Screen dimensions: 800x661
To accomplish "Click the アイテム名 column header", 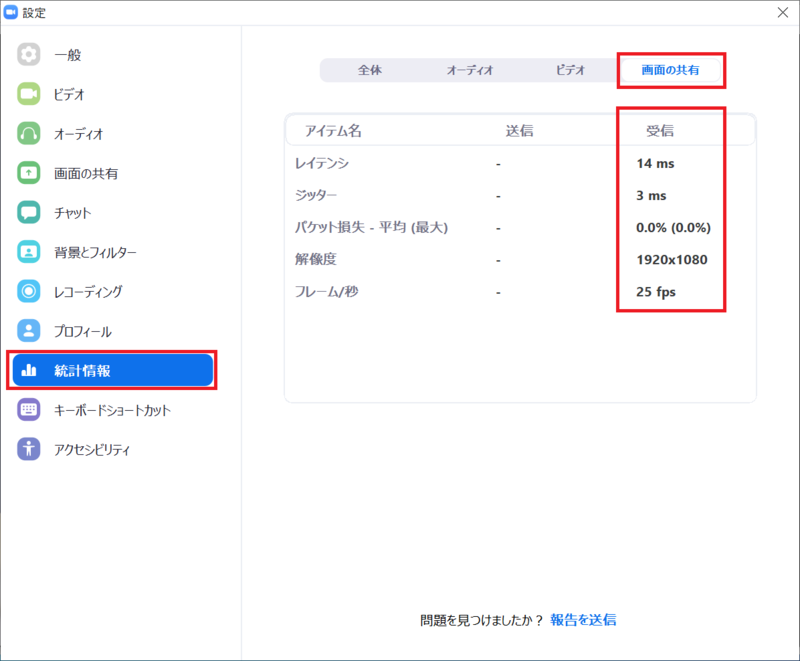I will pos(333,131).
